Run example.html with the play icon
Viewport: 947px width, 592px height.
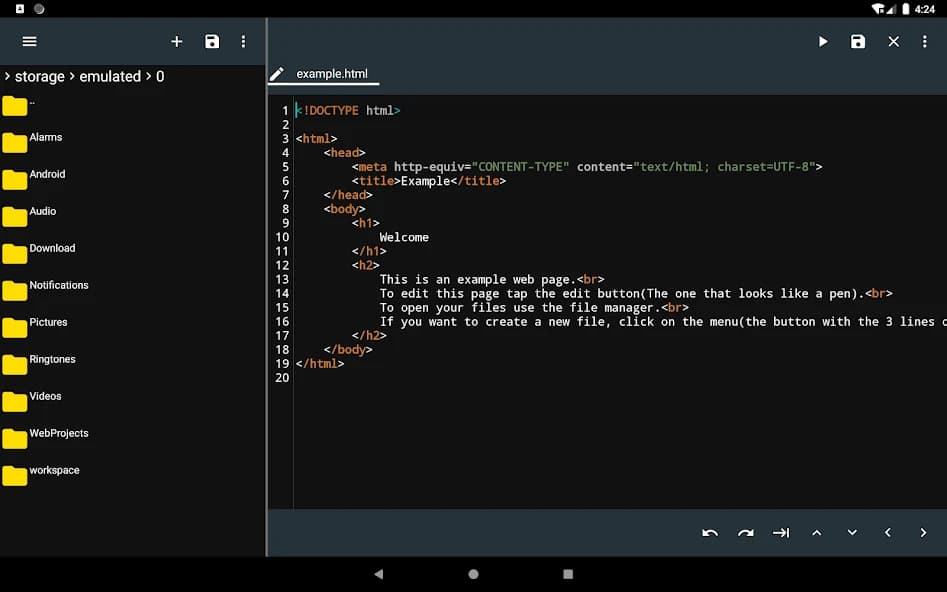pos(822,41)
